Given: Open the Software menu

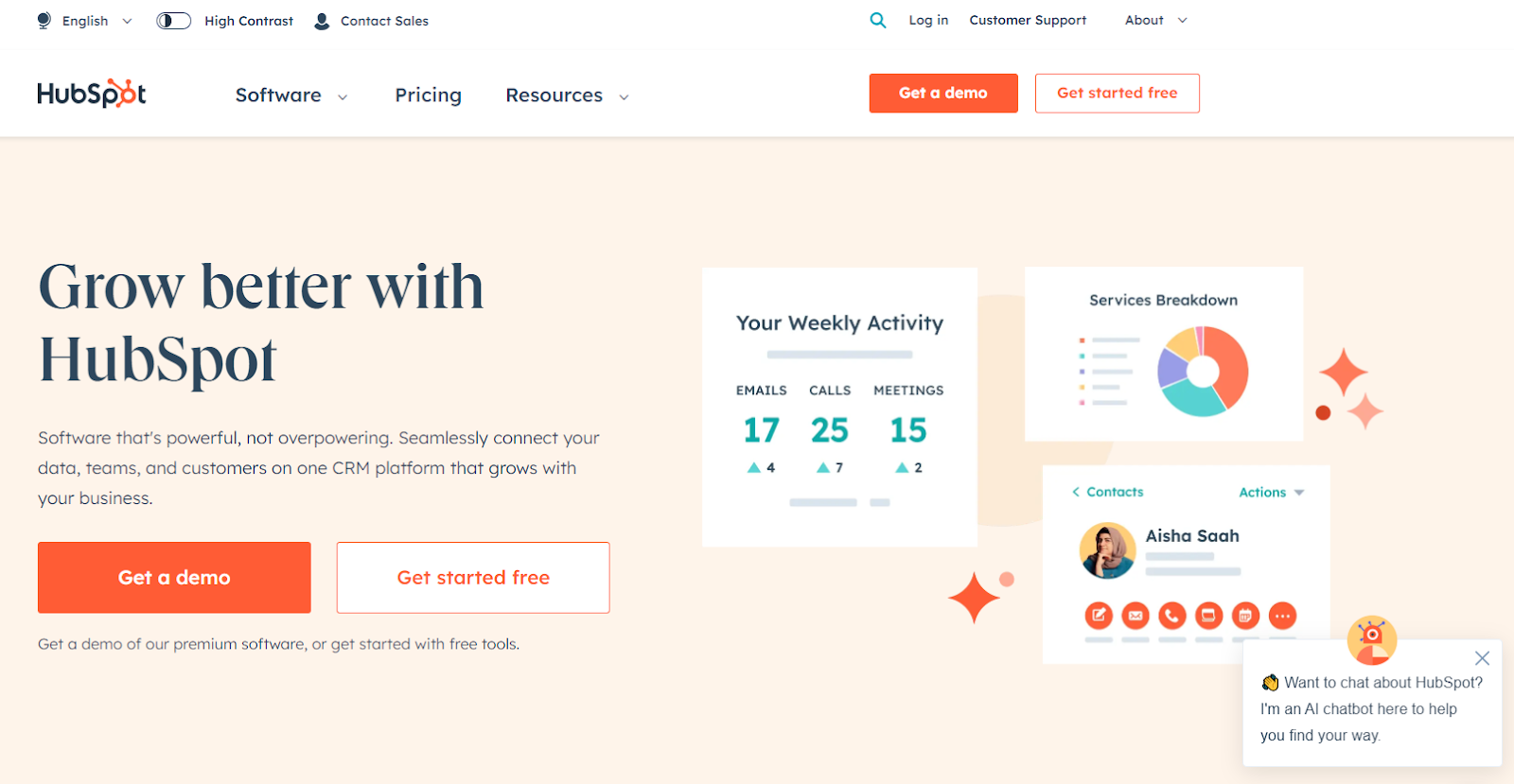Looking at the screenshot, I should [290, 96].
